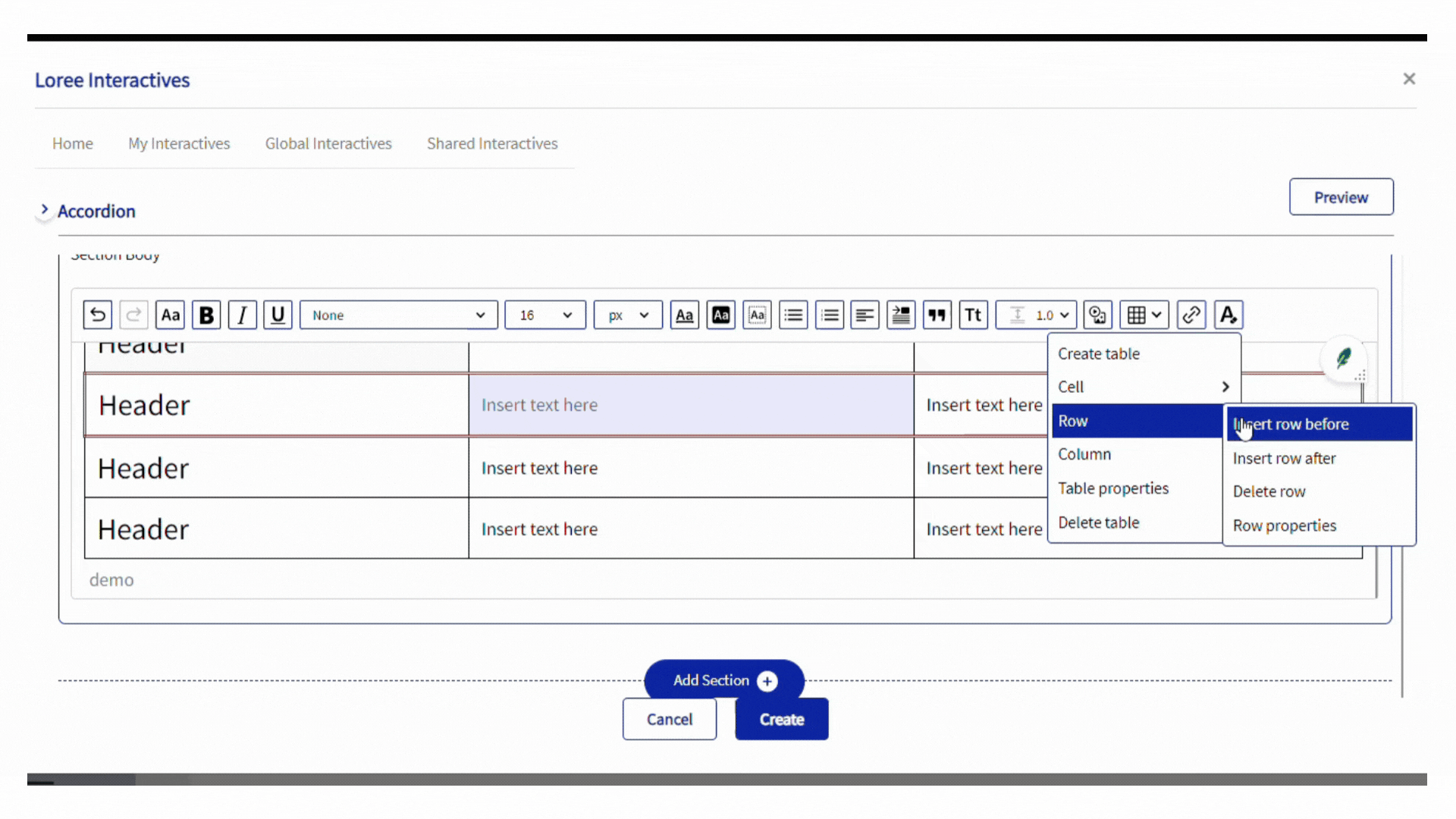Open the font size 16 dropdown
This screenshot has width=1456, height=819.
click(545, 315)
